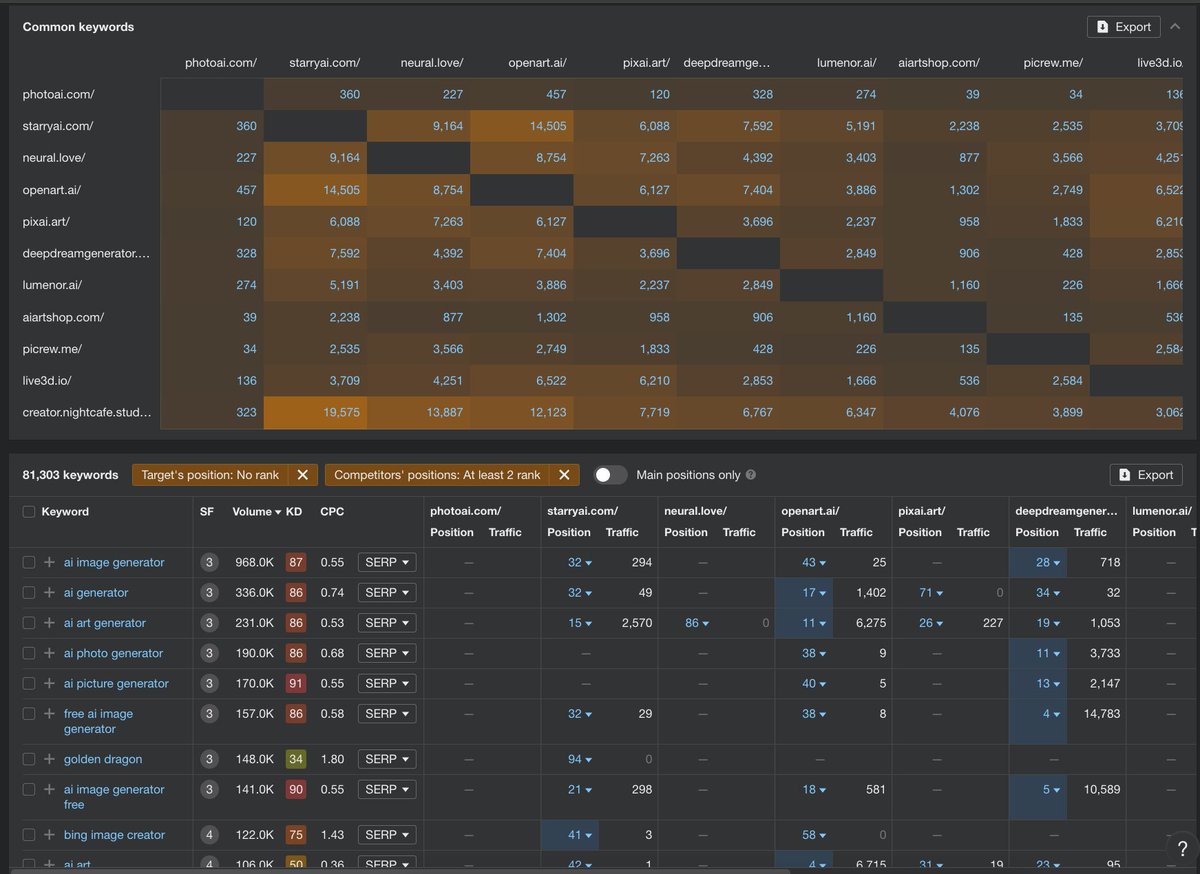Sort table by CPC column

[332, 511]
